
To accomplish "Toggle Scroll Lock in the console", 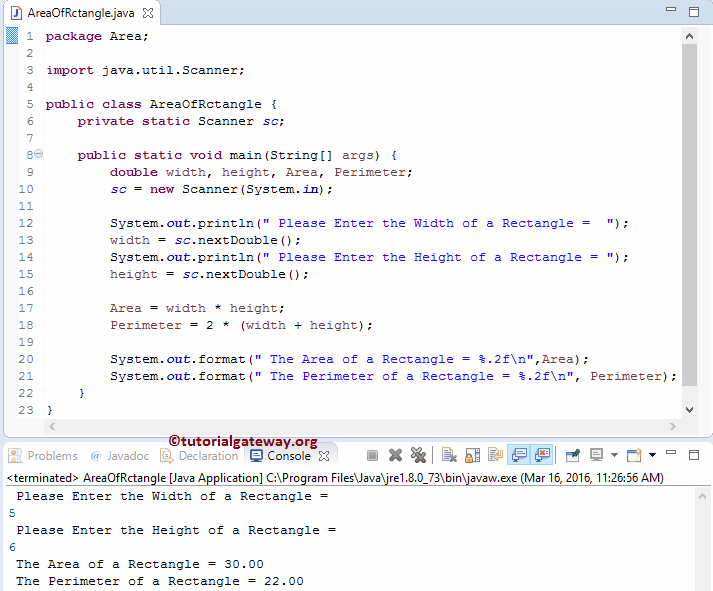I will coord(472,455).
